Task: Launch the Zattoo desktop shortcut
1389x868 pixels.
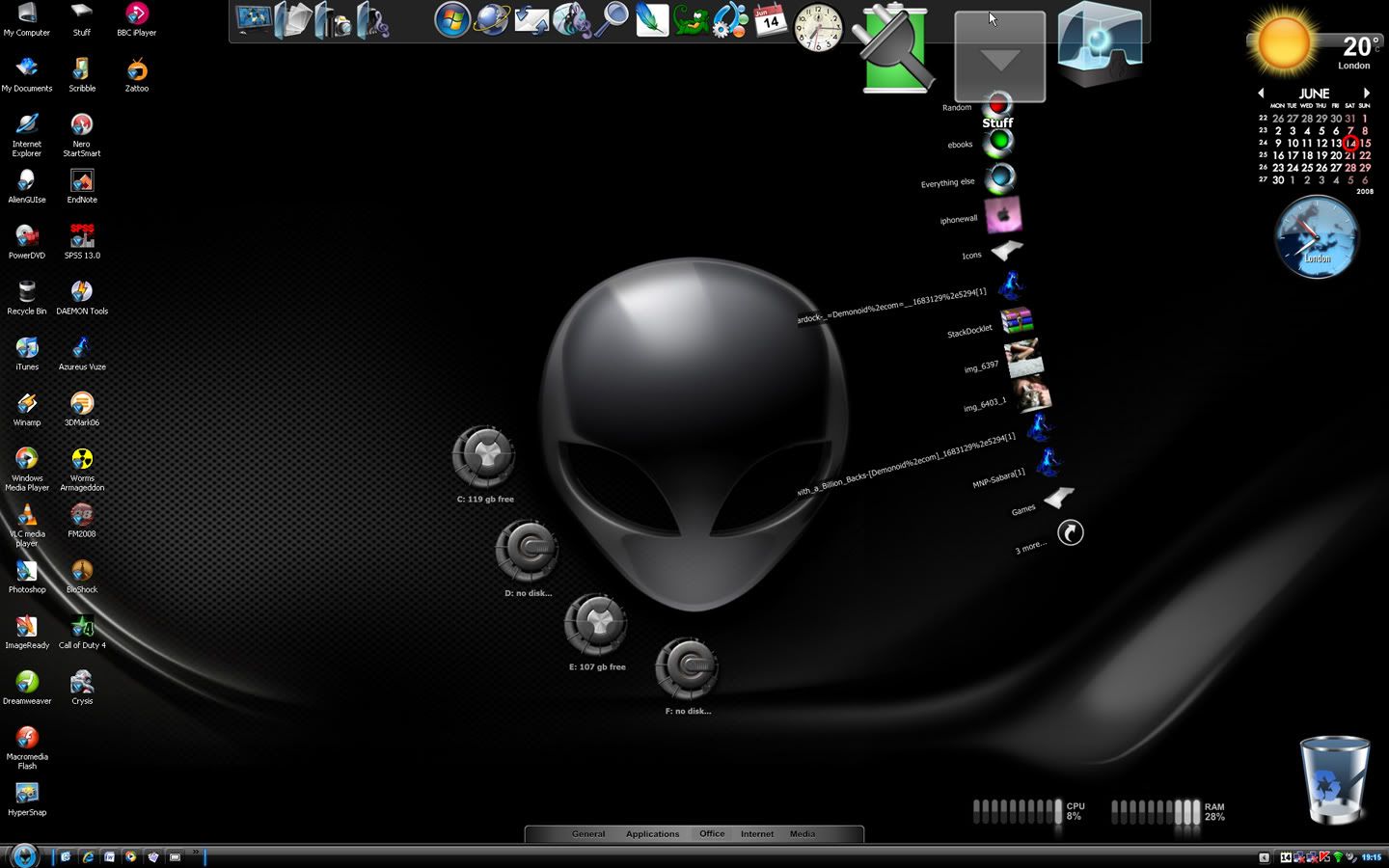Action: click(137, 75)
